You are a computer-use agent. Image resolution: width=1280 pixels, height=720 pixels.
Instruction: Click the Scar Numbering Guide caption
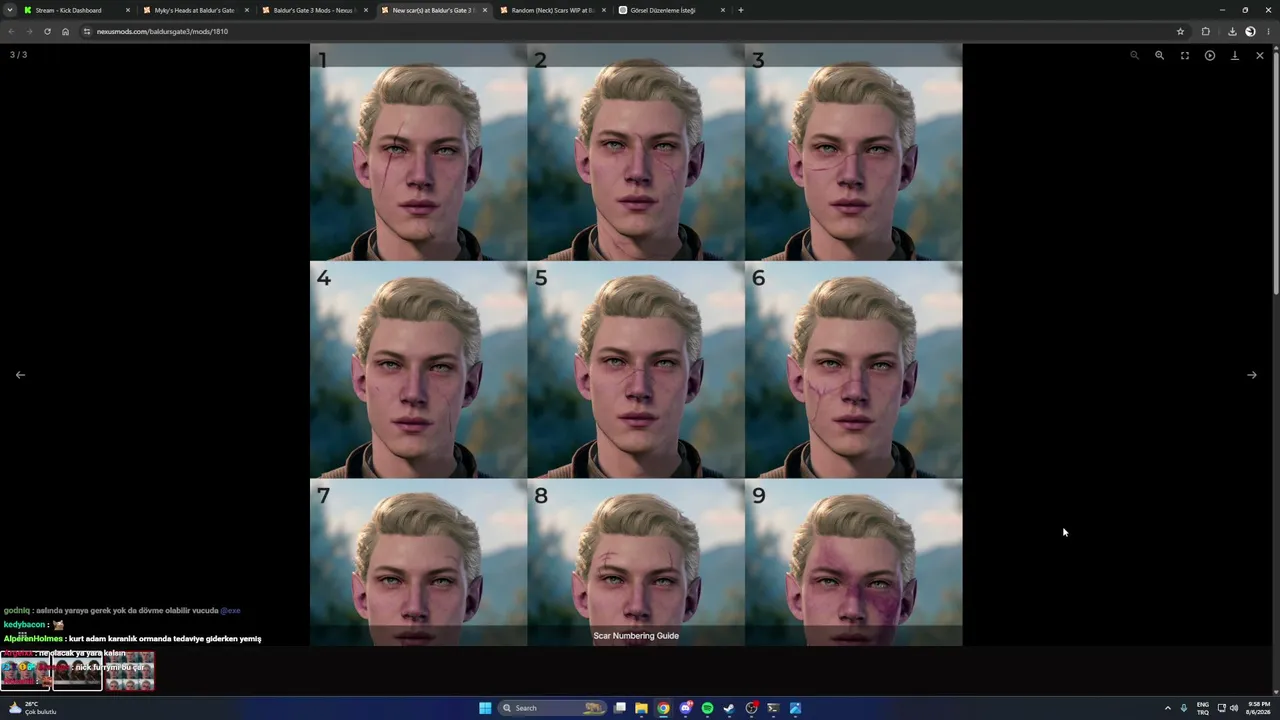pyautogui.click(x=636, y=636)
